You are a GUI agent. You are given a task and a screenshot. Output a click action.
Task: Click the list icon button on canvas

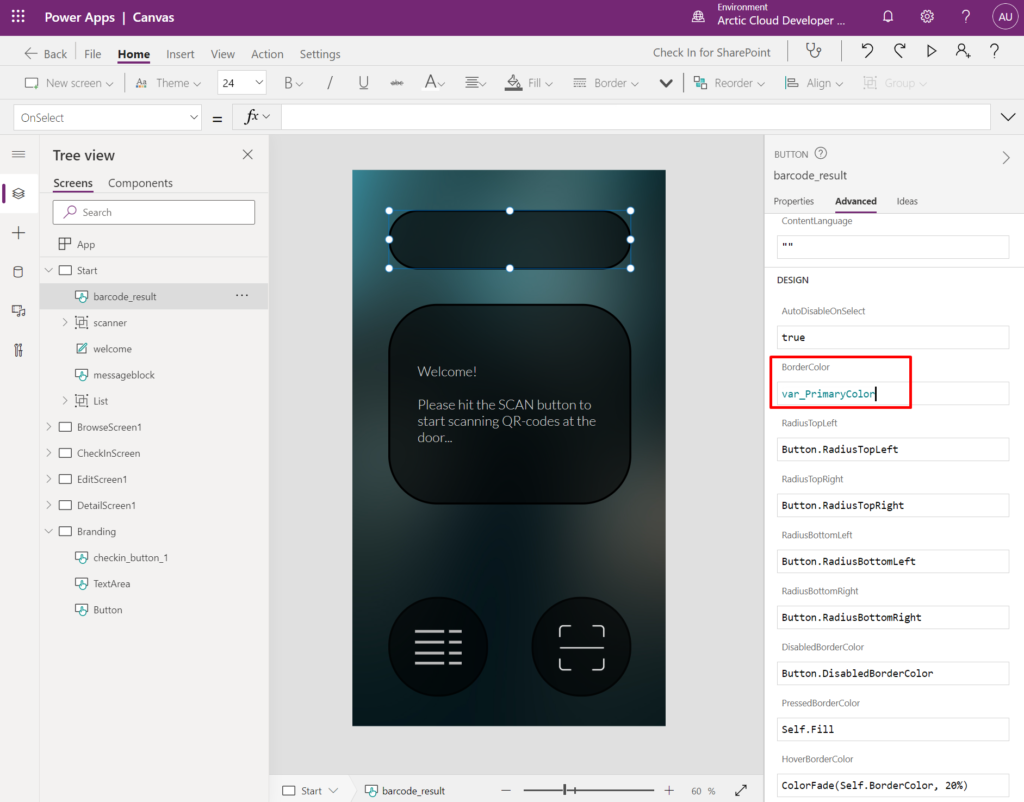click(x=438, y=647)
